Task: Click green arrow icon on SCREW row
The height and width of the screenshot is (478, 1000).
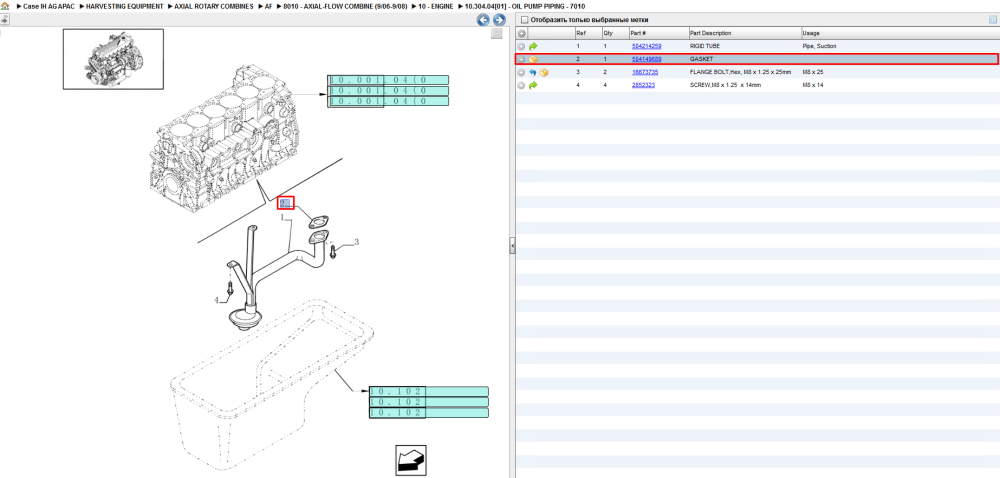Action: [533, 85]
